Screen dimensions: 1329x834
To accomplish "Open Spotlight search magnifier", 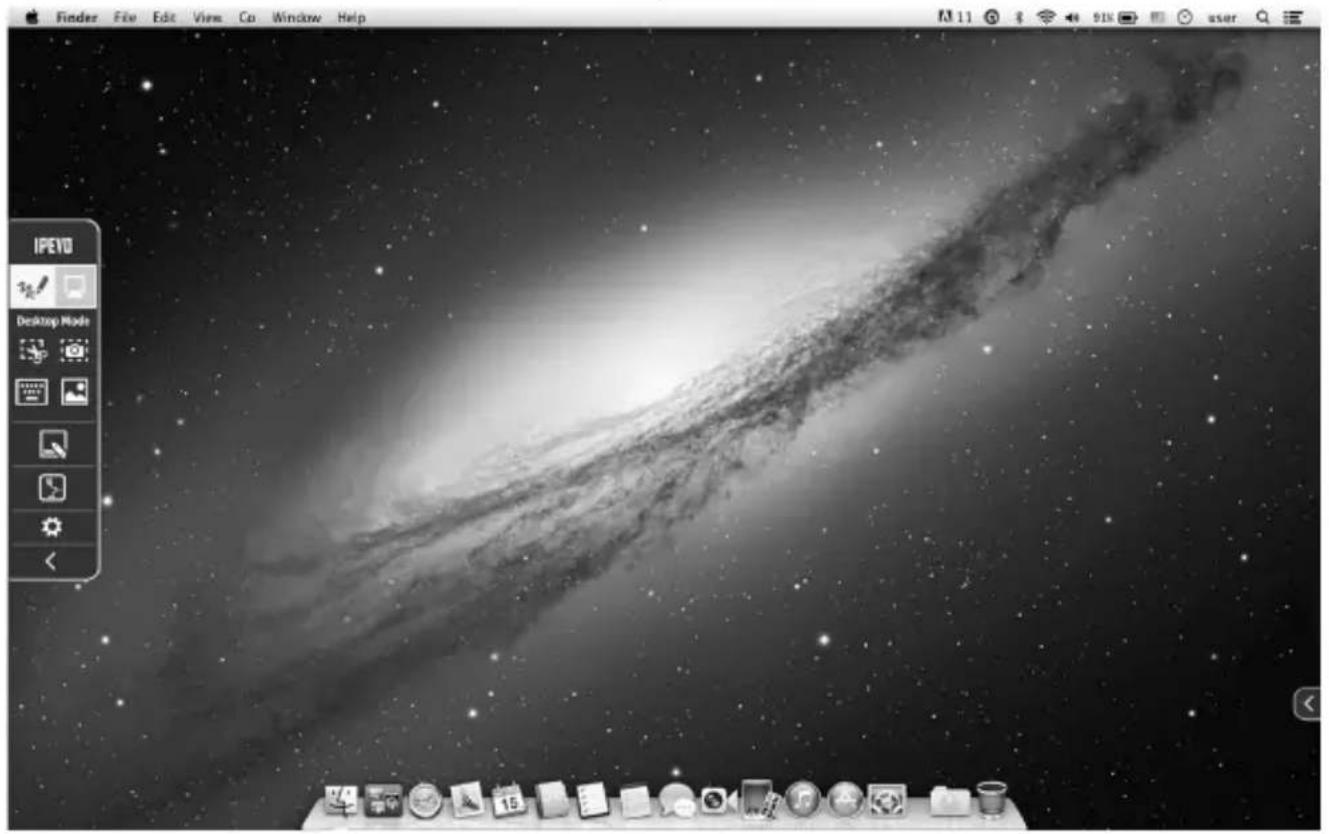I will tap(1263, 17).
